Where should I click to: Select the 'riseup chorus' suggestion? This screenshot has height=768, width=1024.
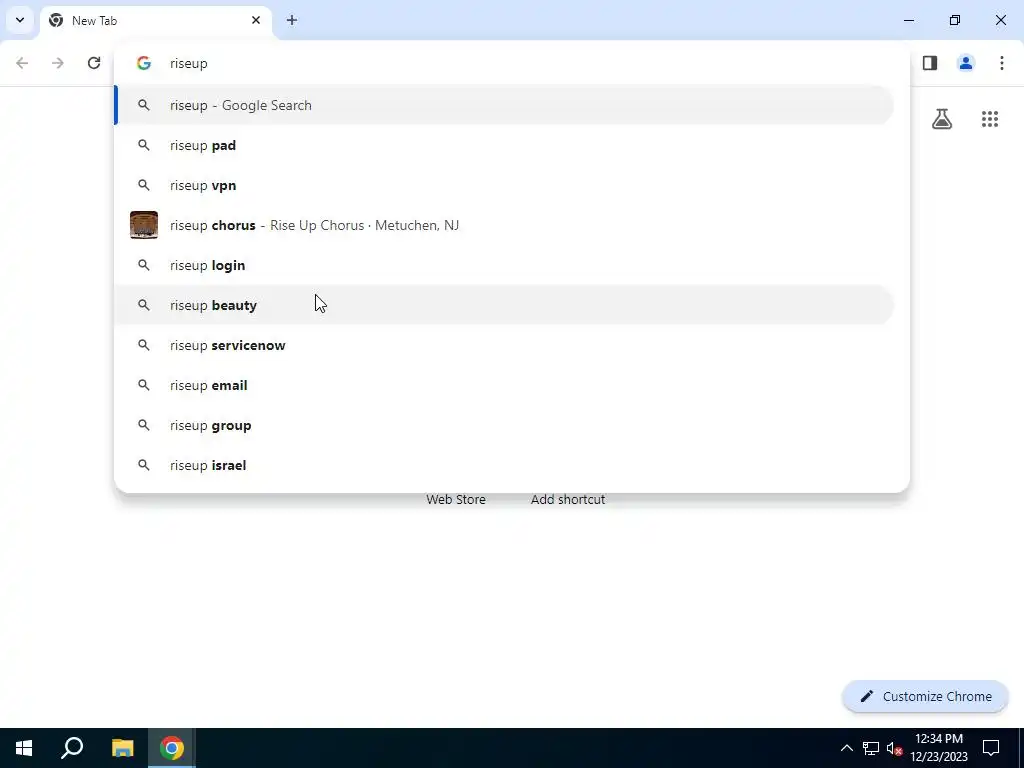pyautogui.click(x=504, y=225)
